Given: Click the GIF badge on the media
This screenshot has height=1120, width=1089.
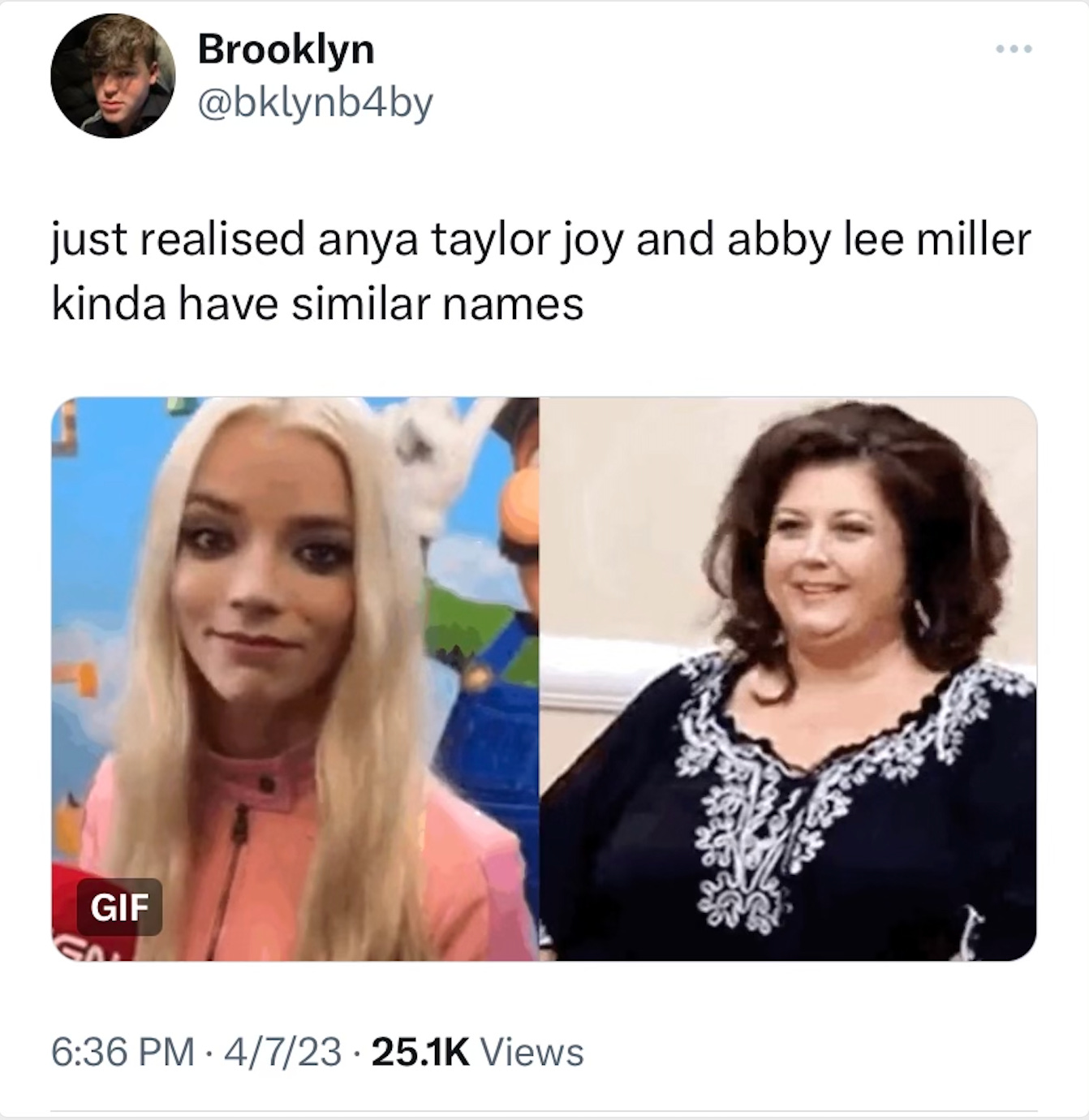Looking at the screenshot, I should tap(119, 907).
